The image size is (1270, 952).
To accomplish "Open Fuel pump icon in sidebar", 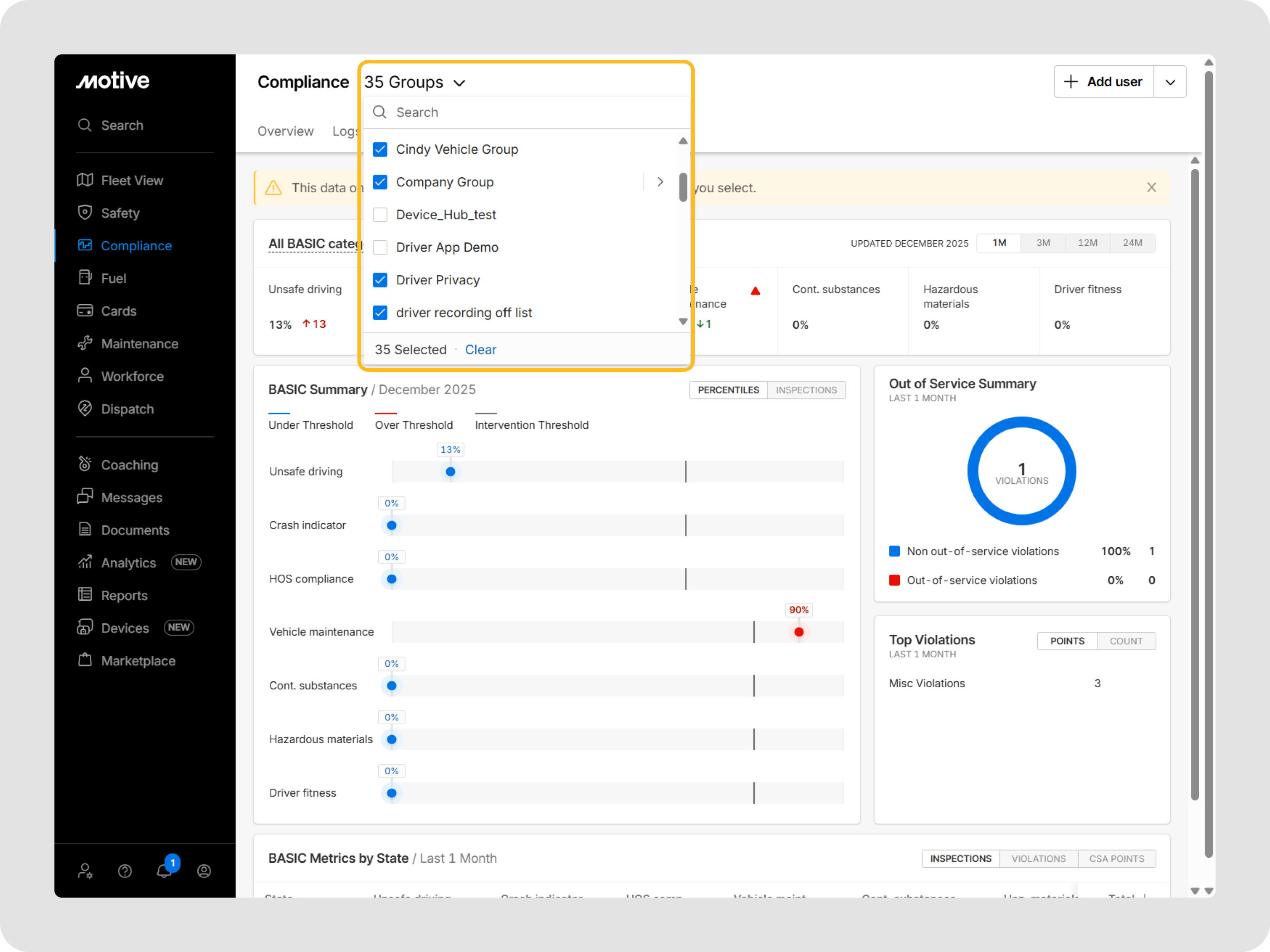I will (85, 278).
